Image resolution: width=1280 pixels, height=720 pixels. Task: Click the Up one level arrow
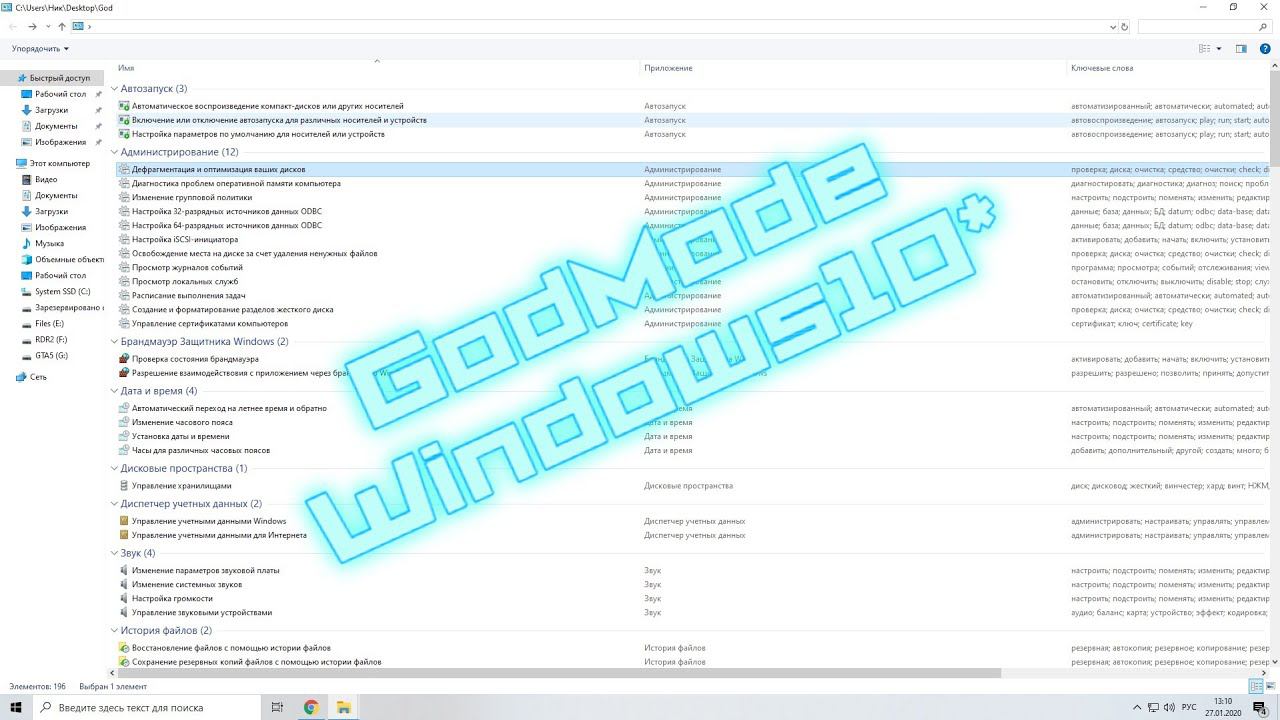click(x=62, y=27)
